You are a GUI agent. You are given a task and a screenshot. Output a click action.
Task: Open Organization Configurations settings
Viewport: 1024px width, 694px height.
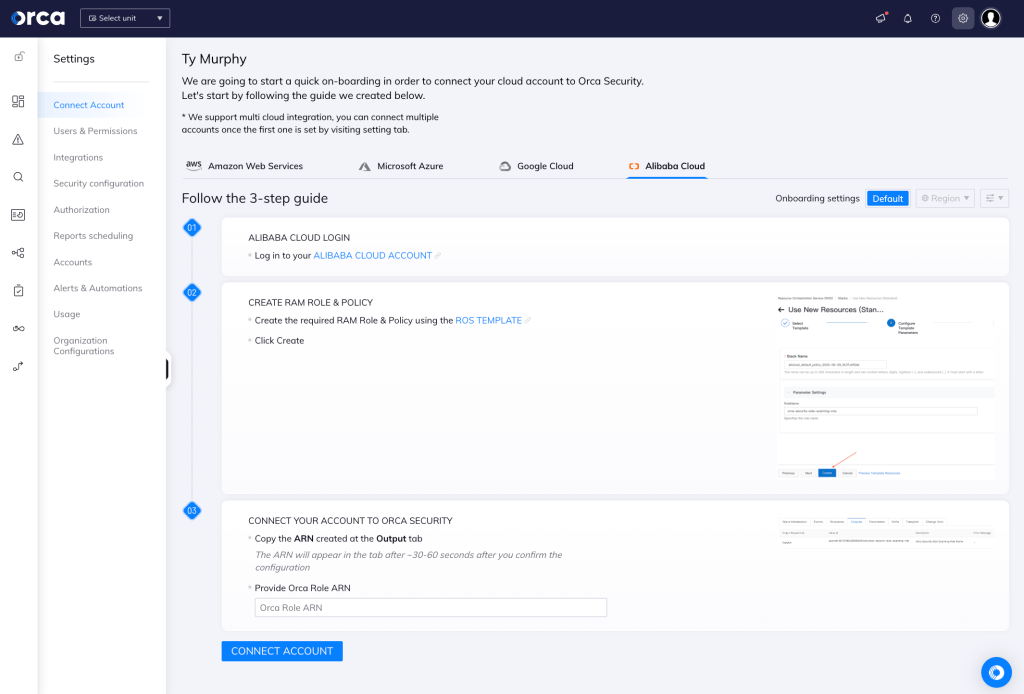(x=84, y=346)
